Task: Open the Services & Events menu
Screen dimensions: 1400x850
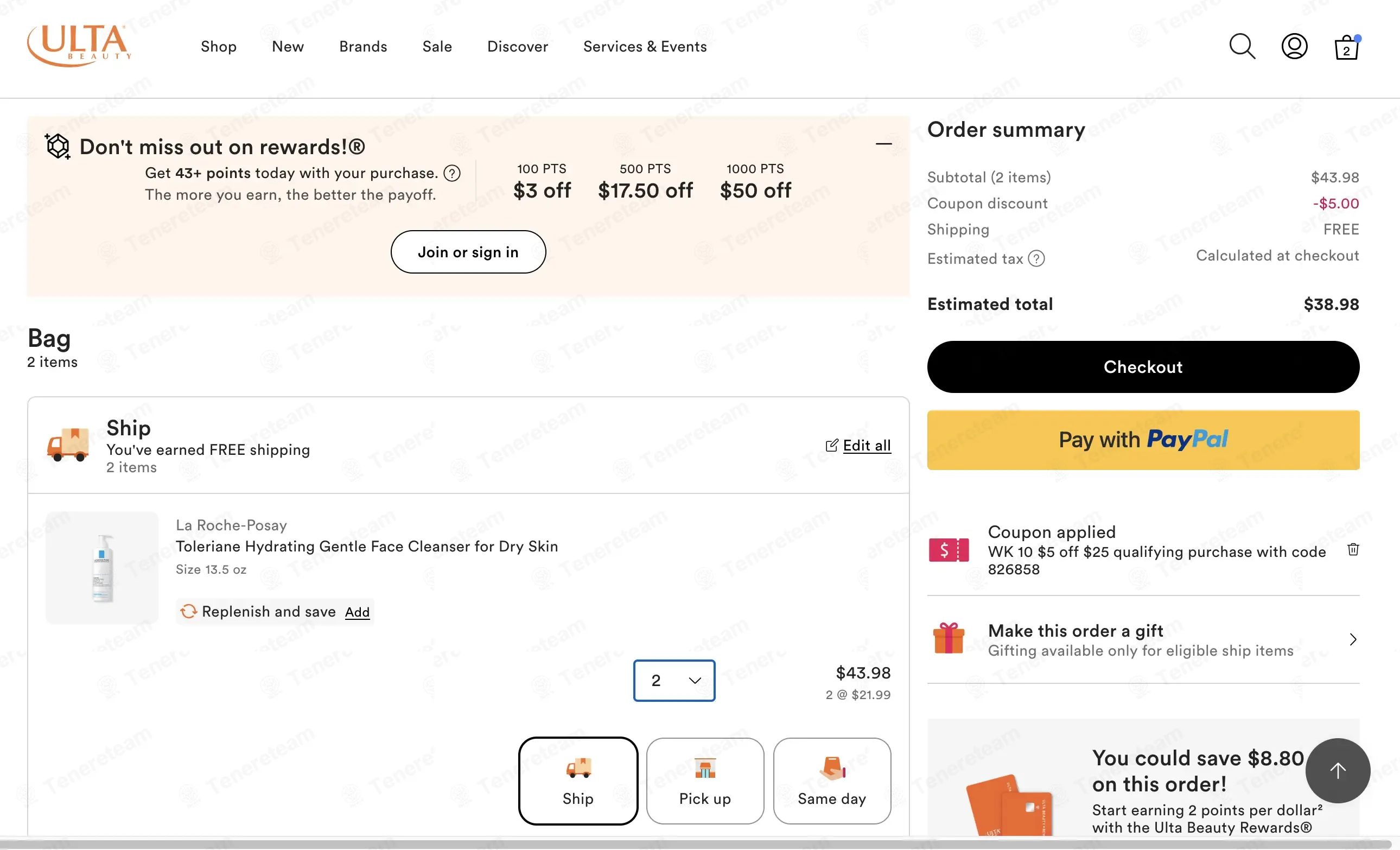Action: (645, 47)
